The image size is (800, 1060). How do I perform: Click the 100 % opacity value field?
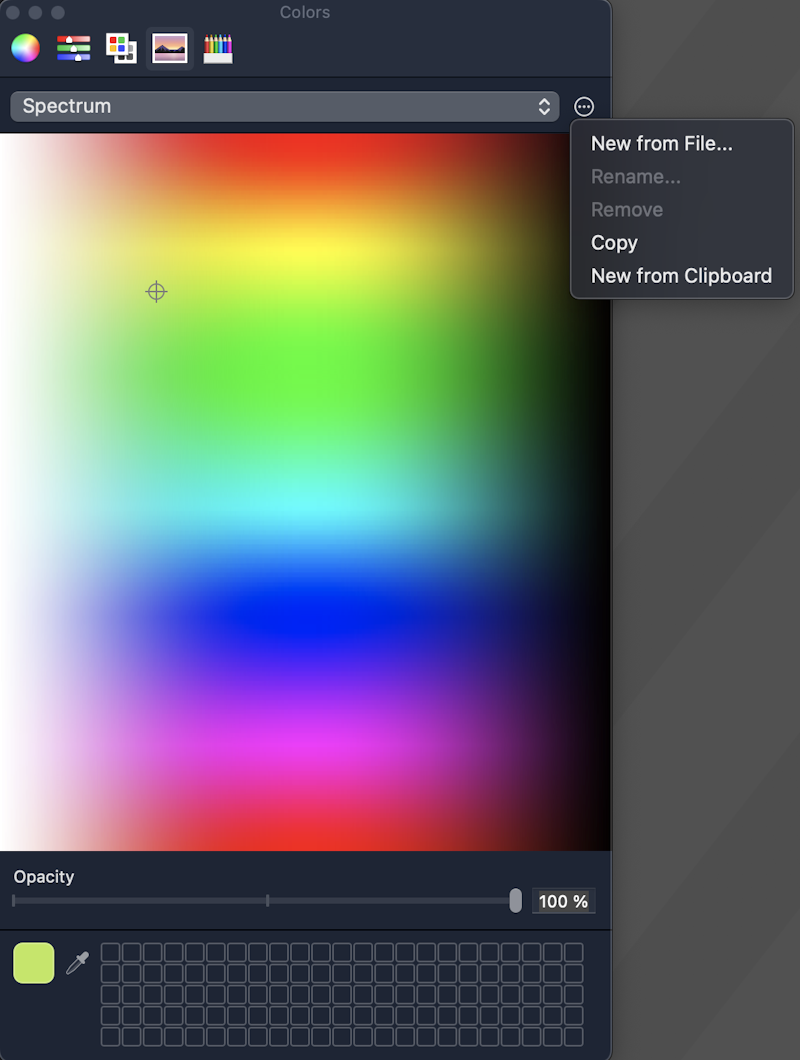563,901
